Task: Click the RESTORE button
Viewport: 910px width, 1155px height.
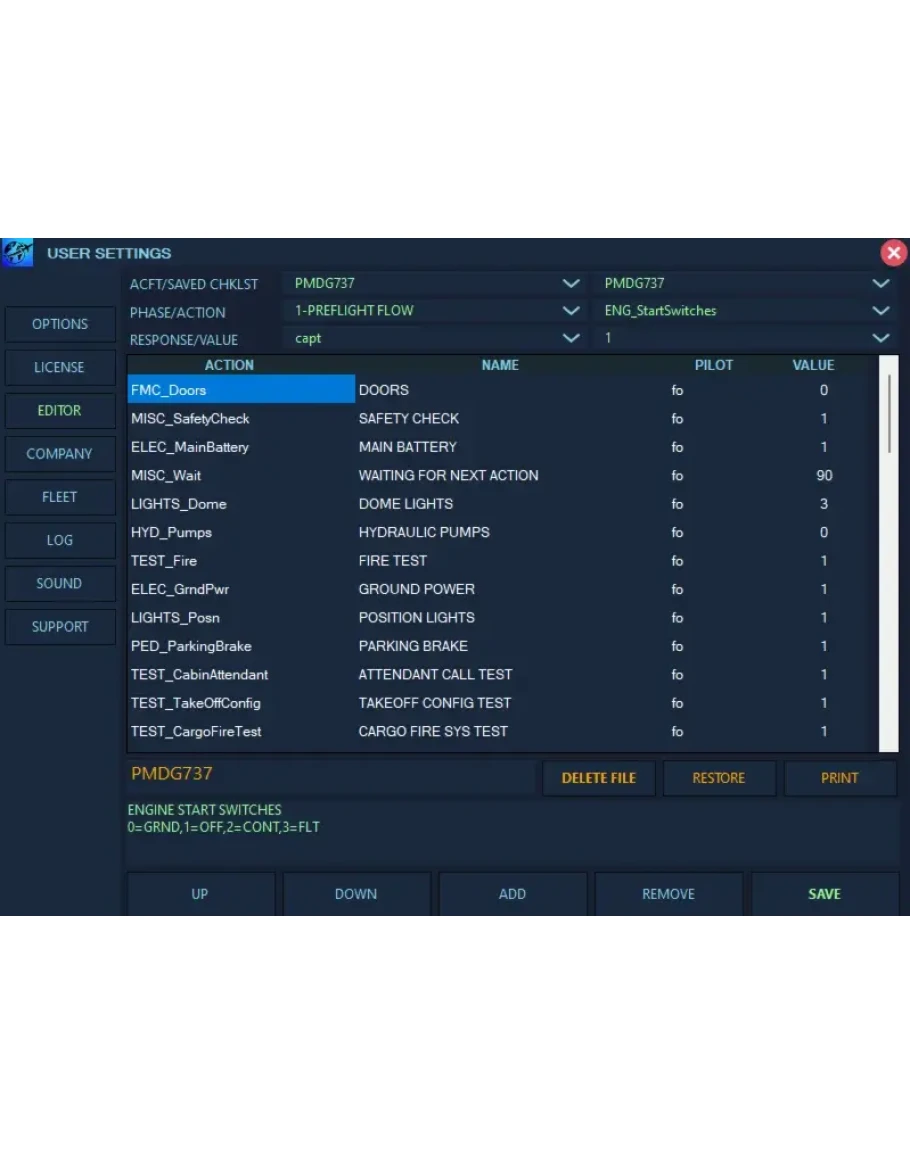Action: [x=718, y=778]
